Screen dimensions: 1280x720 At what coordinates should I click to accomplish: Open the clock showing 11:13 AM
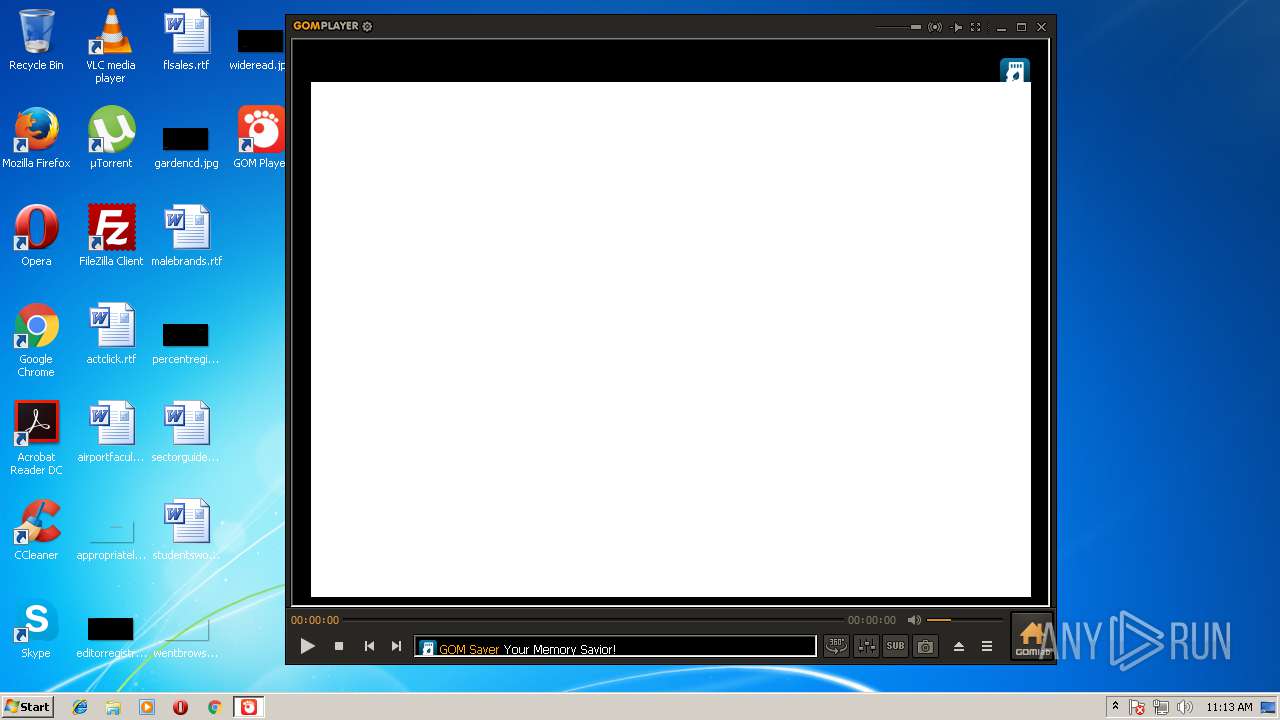(x=1229, y=707)
